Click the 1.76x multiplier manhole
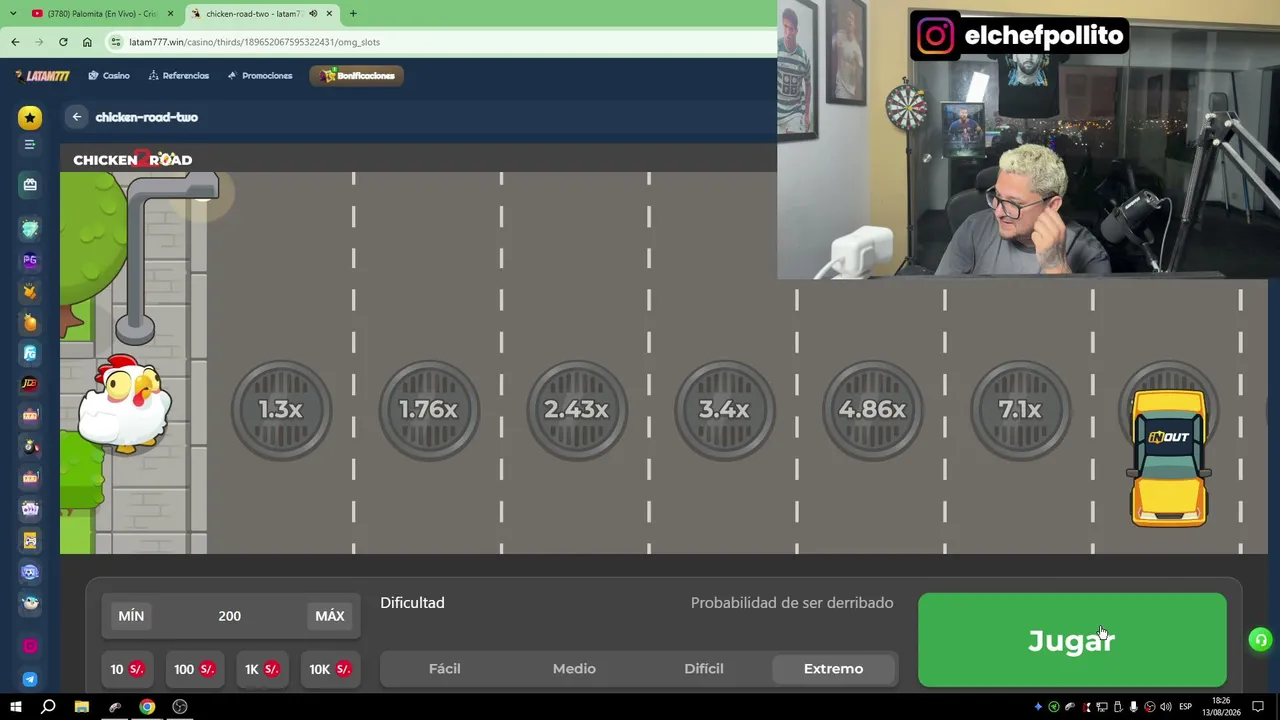The width and height of the screenshot is (1280, 720). pos(428,410)
